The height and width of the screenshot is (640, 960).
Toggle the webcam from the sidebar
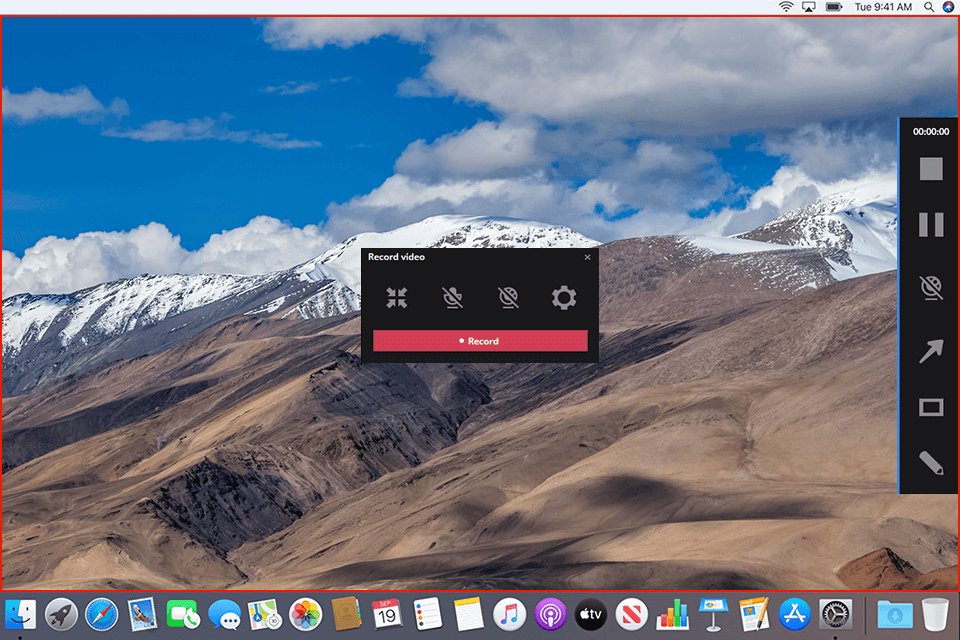point(930,288)
